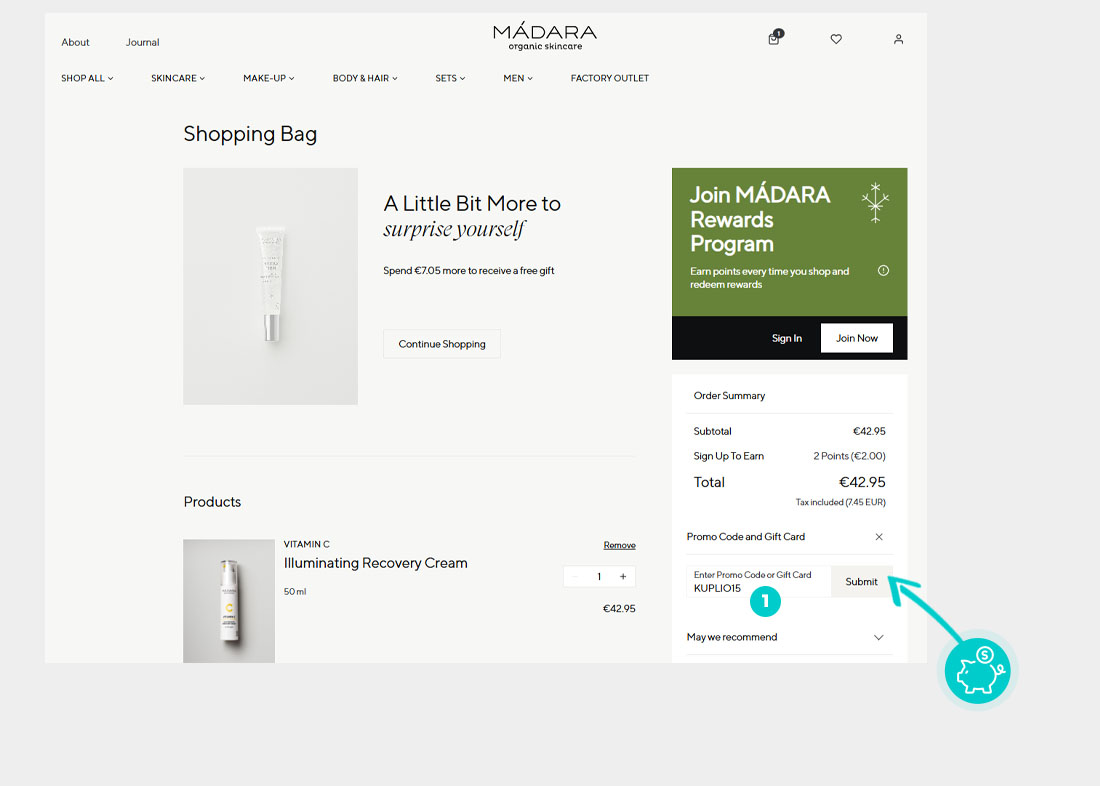Image resolution: width=1100 pixels, height=786 pixels.
Task: Click the Join Now button
Action: pyautogui.click(x=857, y=338)
